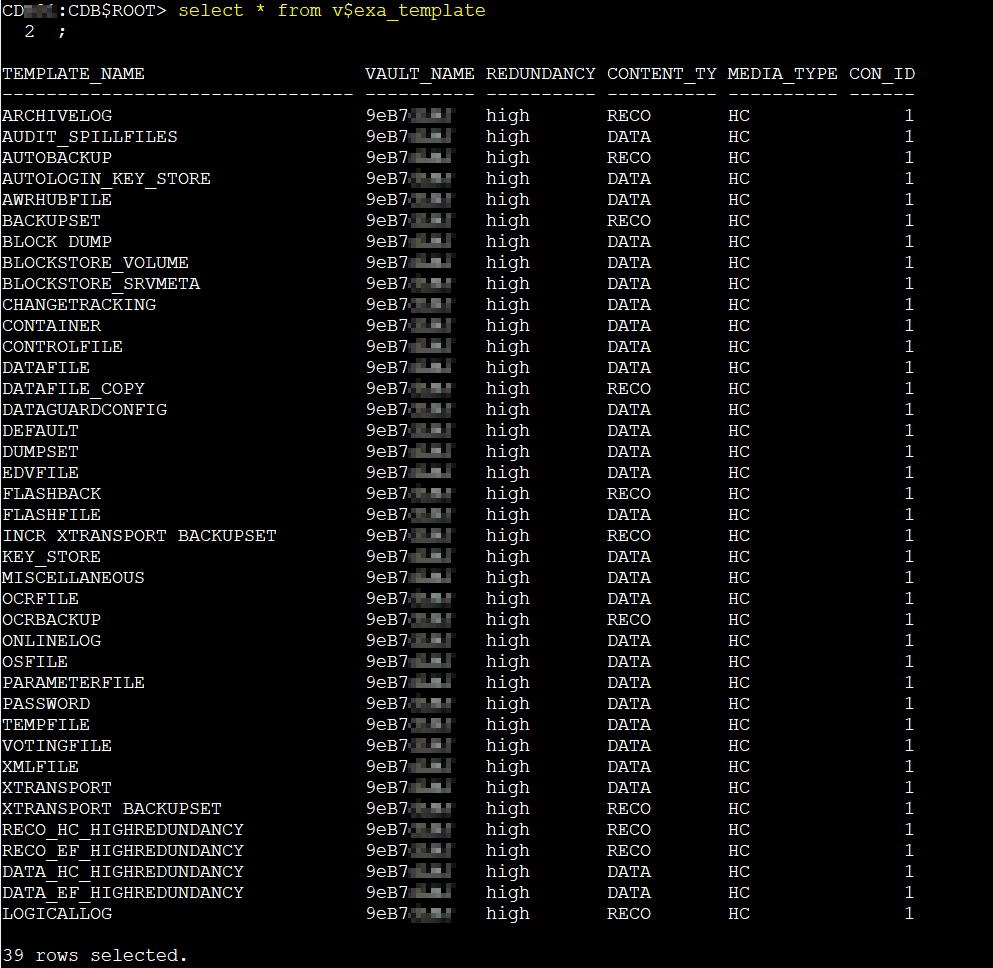Click the redundancy value in LOGICALLOG row
This screenshot has width=993, height=968.
[x=508, y=914]
